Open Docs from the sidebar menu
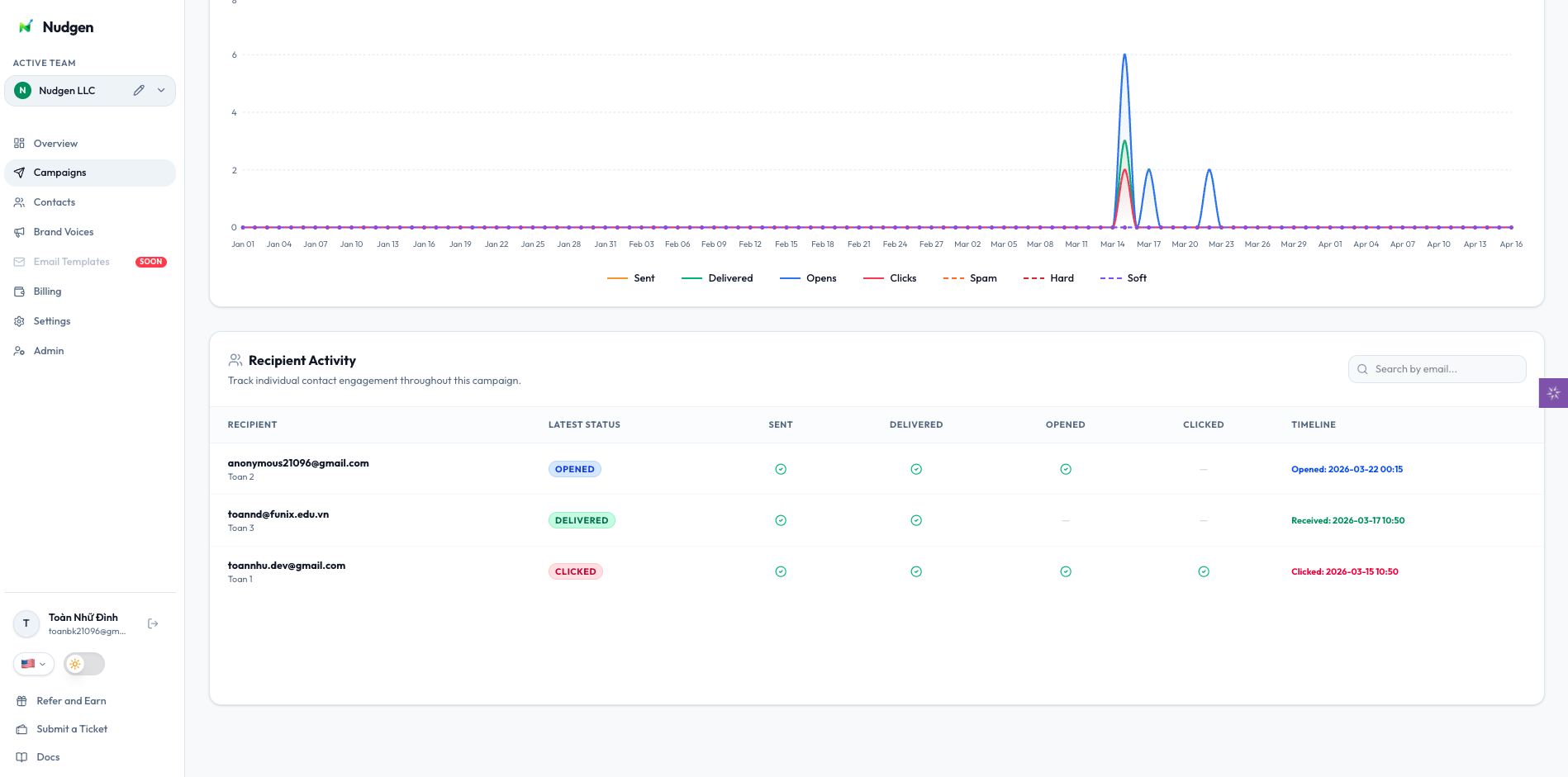 click(47, 757)
